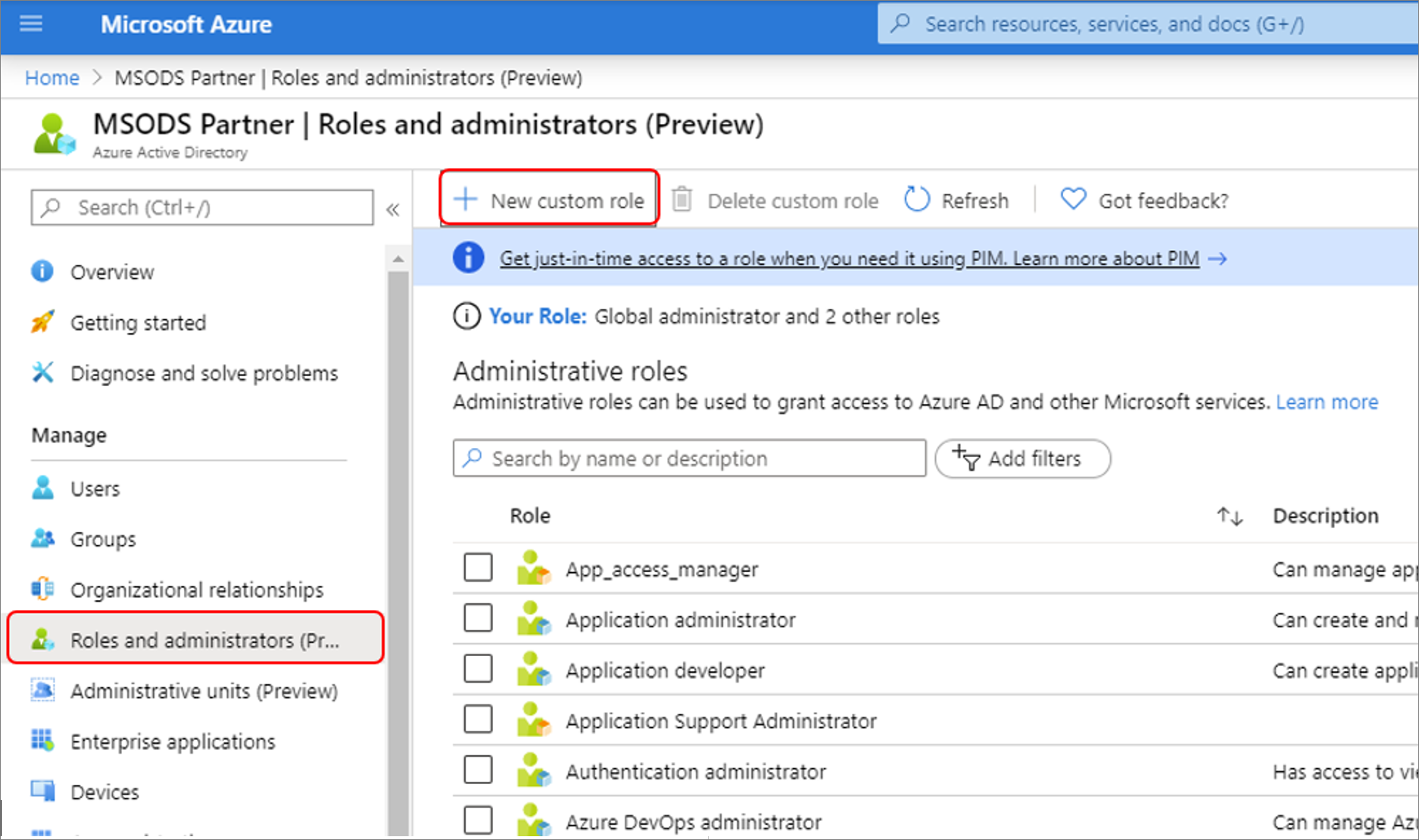Click Add filters button

1022,459
